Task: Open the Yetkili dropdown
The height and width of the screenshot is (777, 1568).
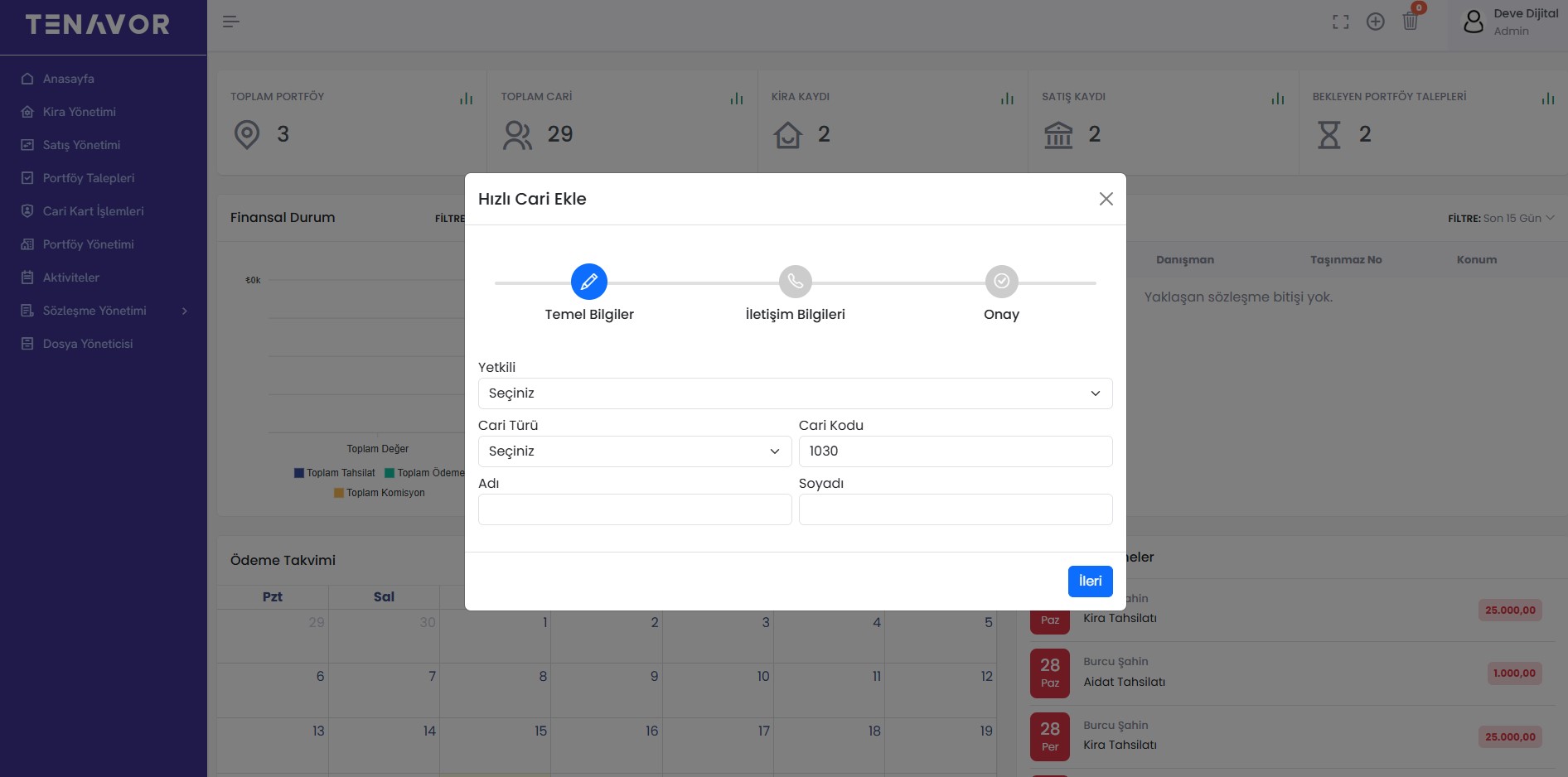Action: pos(795,393)
